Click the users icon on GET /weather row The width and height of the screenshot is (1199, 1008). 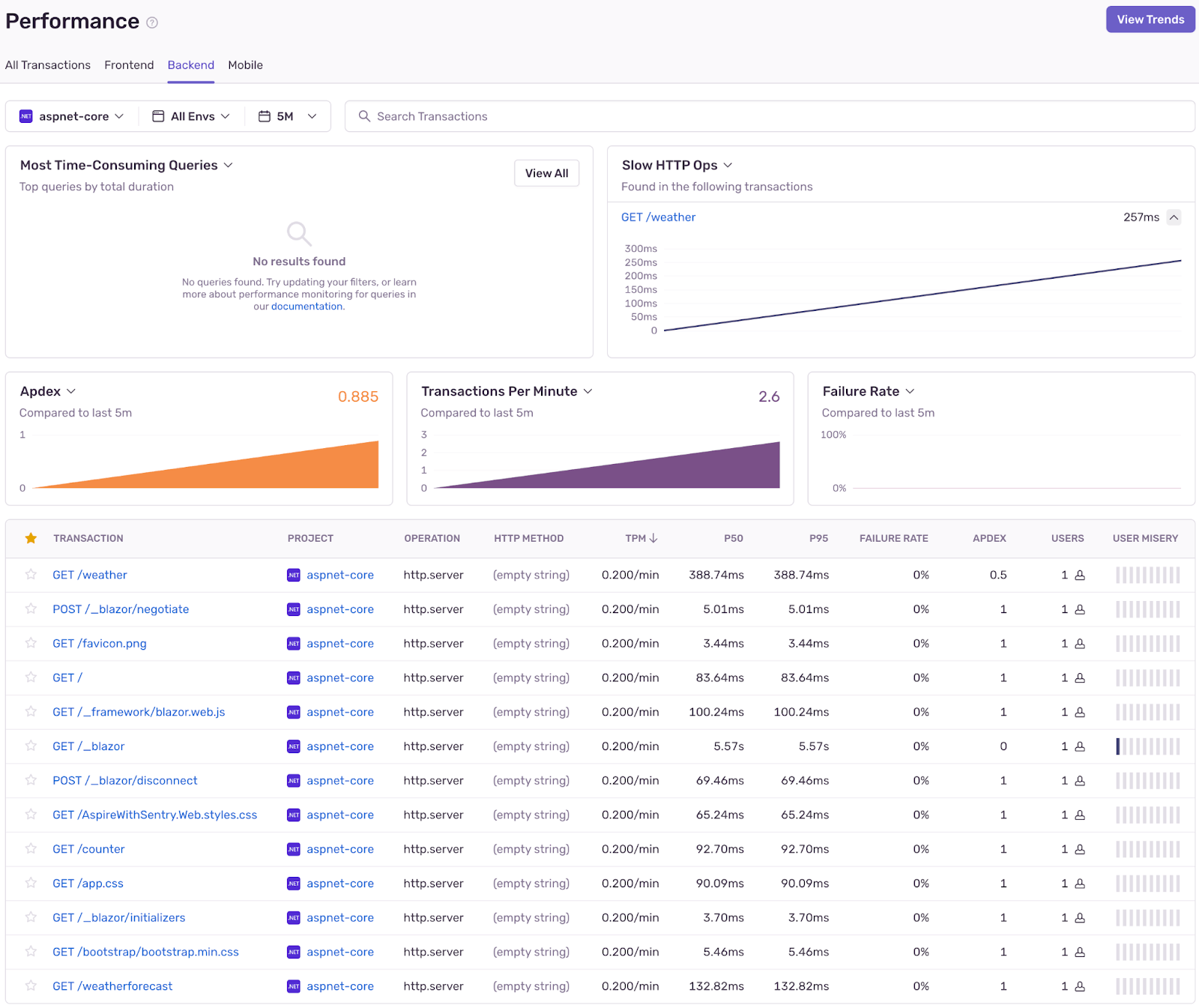point(1079,575)
